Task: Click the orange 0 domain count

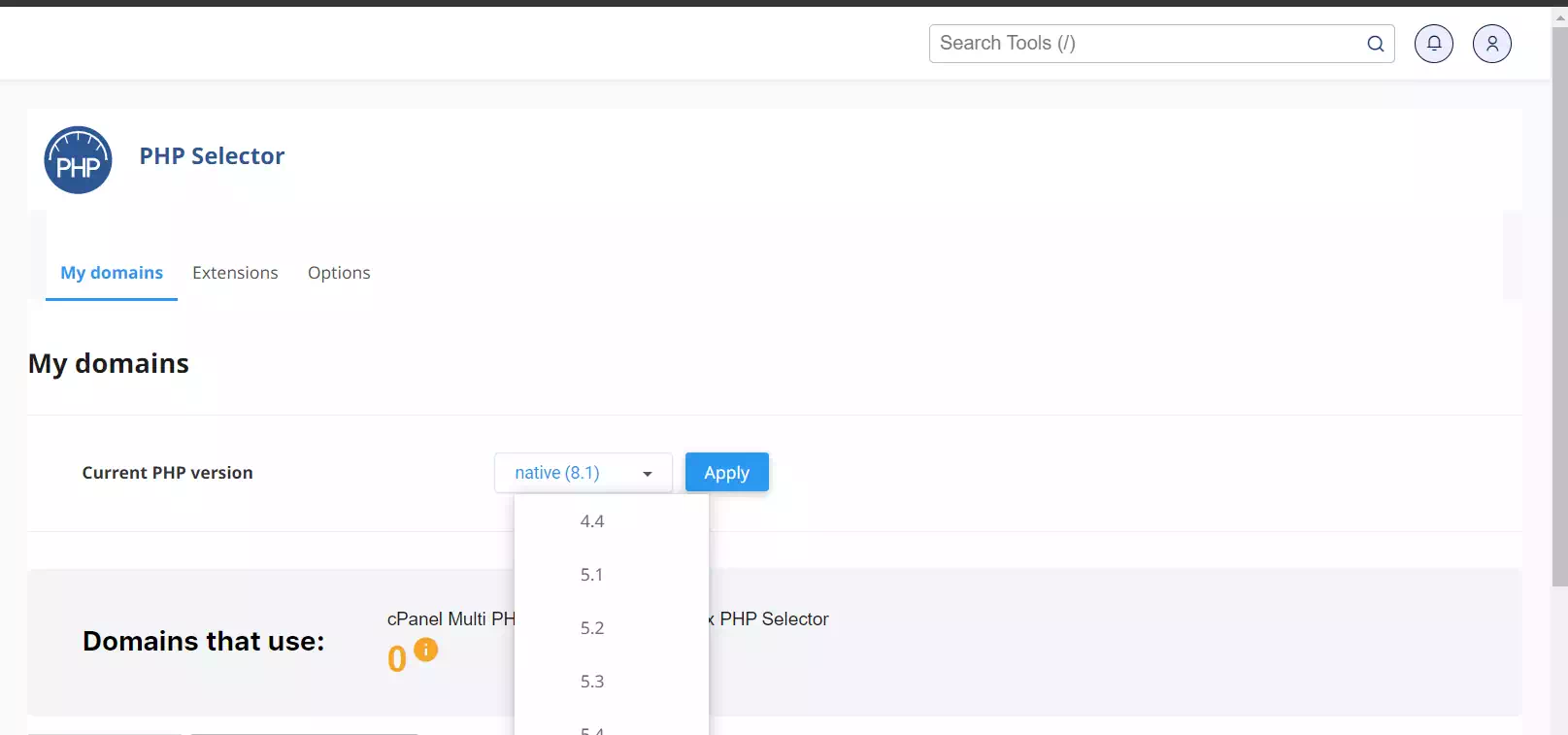Action: (x=397, y=659)
